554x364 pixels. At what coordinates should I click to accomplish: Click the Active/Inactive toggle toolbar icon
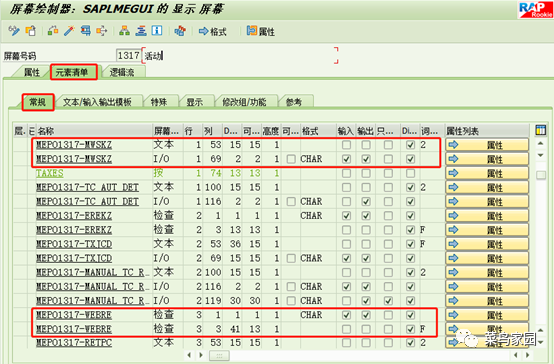[31, 31]
